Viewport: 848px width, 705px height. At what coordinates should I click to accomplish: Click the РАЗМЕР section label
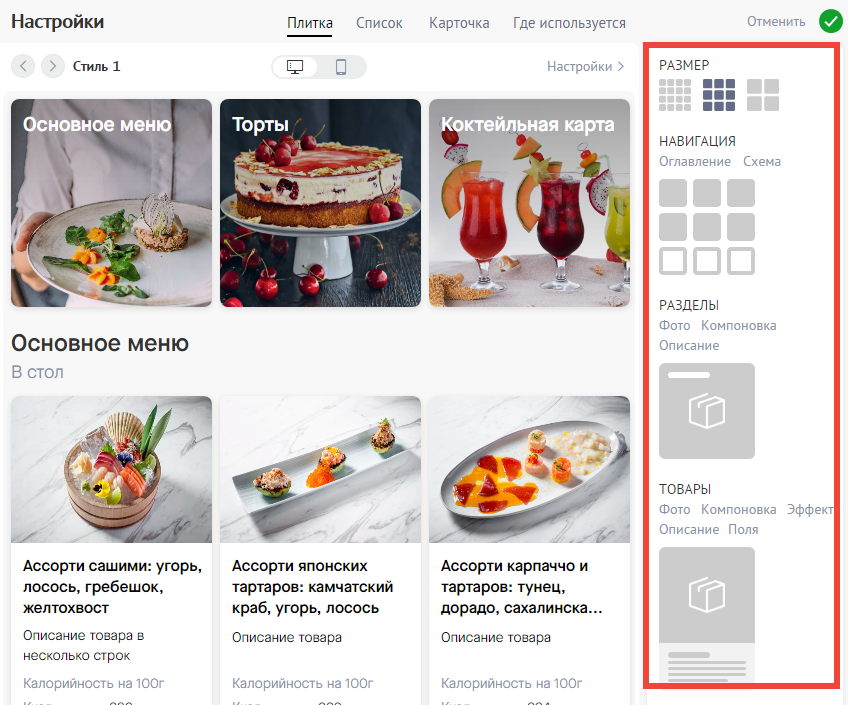pos(684,65)
